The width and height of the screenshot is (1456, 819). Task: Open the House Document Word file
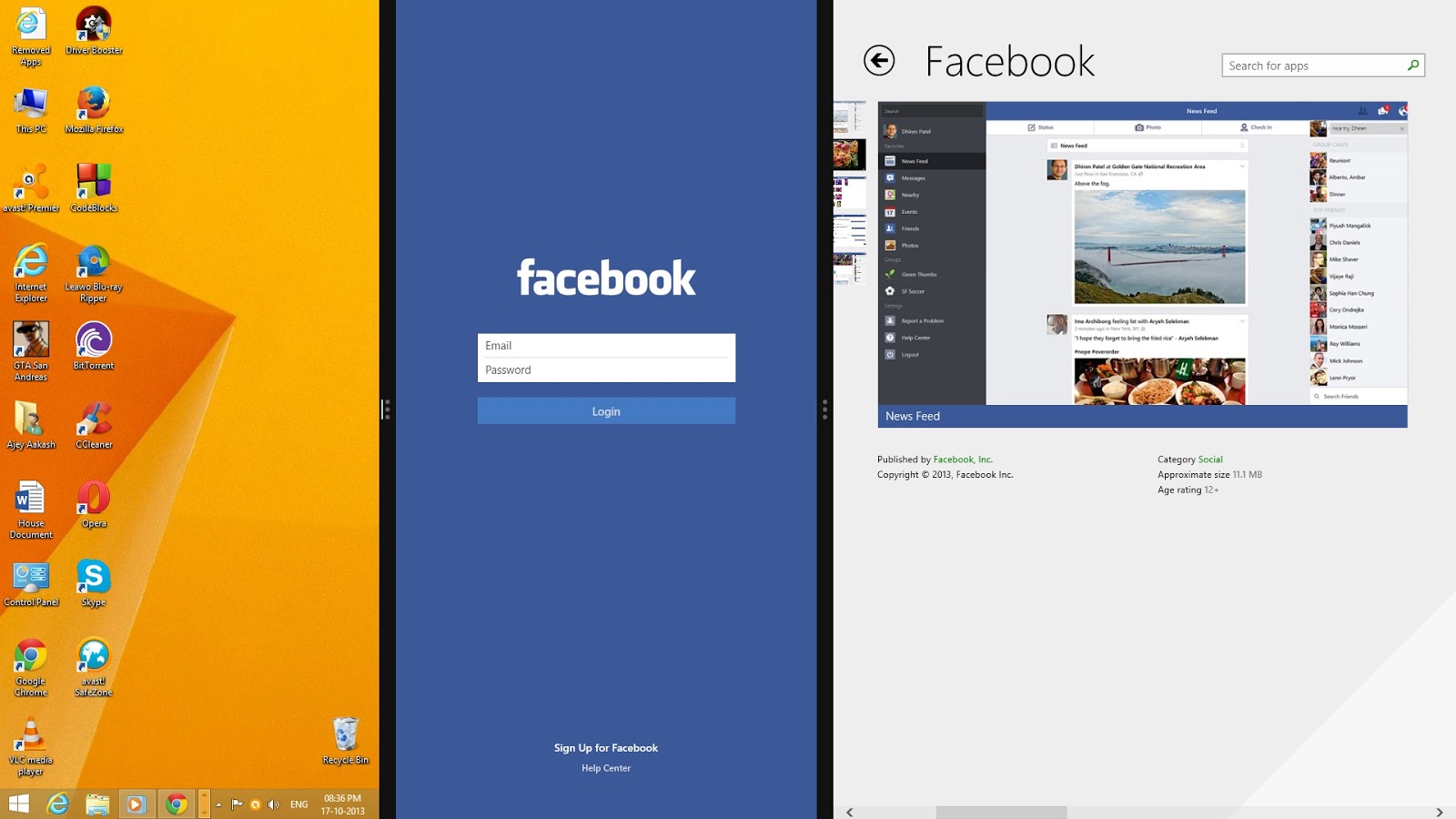31,510
